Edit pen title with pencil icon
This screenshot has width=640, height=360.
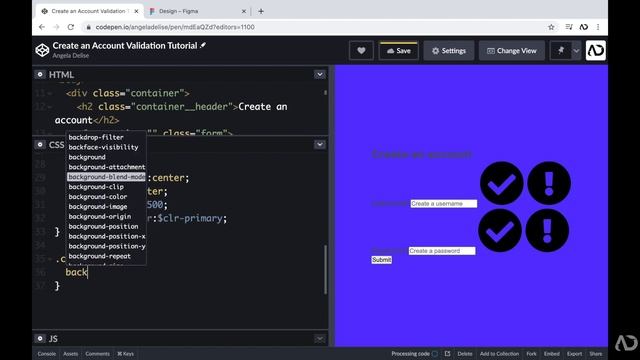point(203,45)
